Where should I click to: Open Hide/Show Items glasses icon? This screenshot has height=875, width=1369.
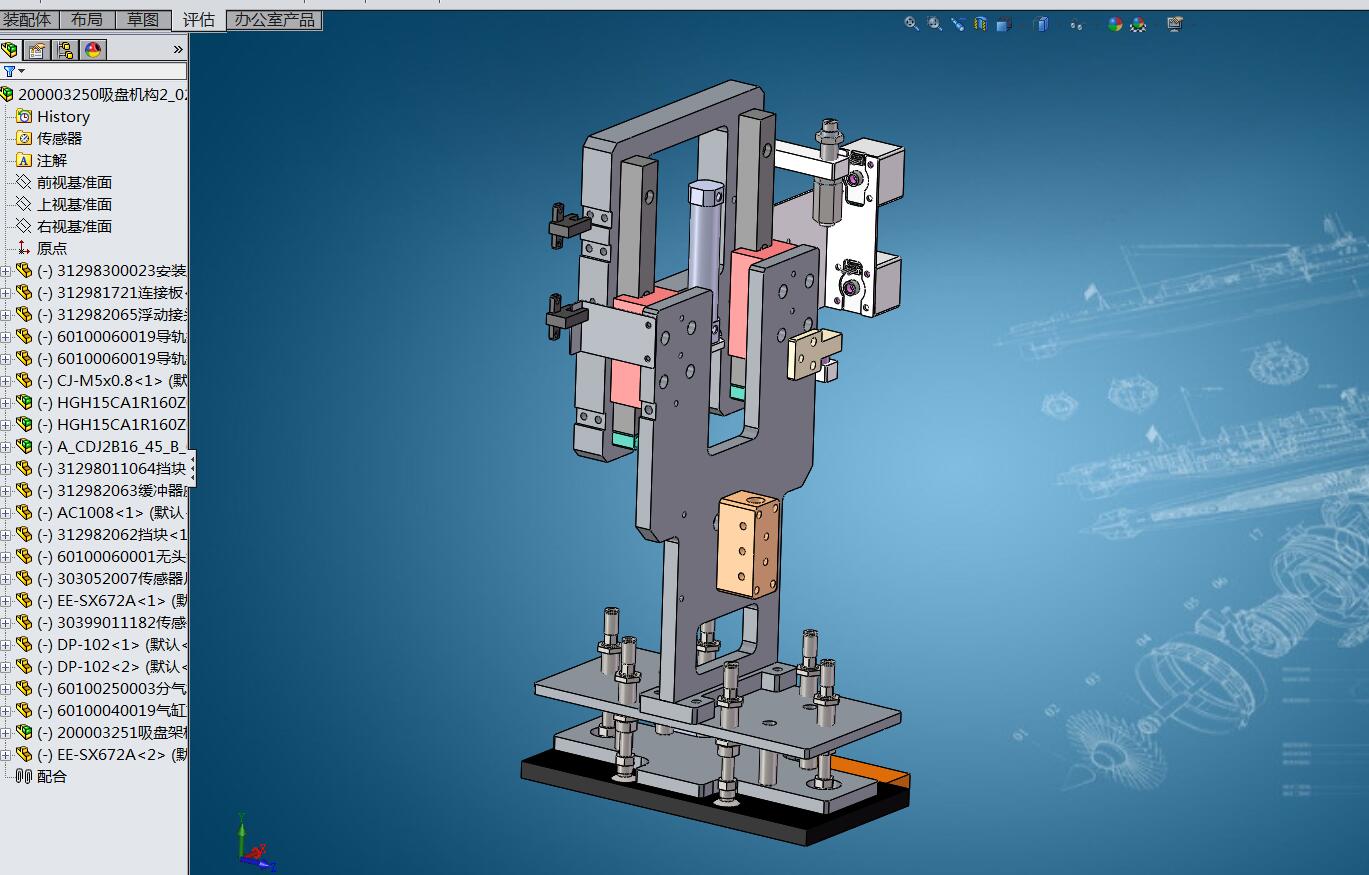pos(1076,24)
